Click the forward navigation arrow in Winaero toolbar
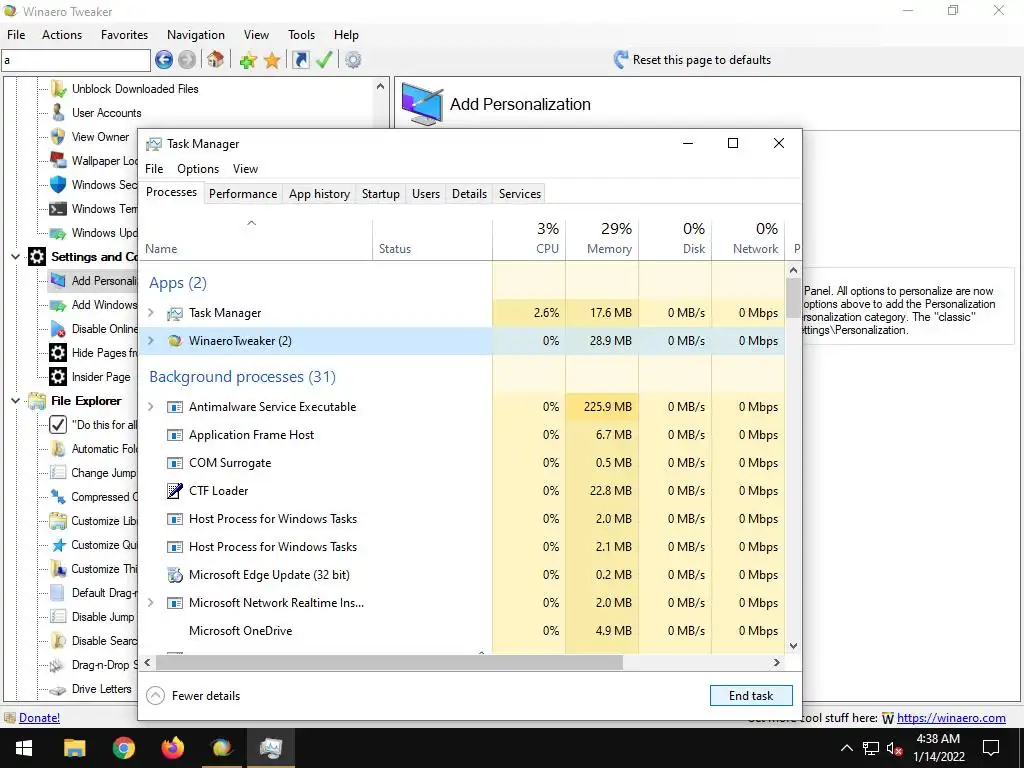This screenshot has height=768, width=1024. pos(187,60)
